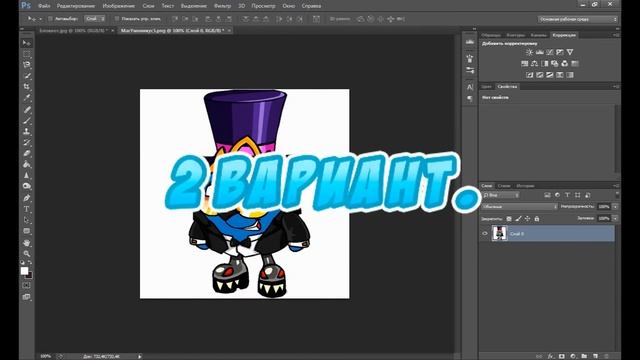Switch to the first document tab
Viewport: 640px width, 360px height.
(x=73, y=31)
